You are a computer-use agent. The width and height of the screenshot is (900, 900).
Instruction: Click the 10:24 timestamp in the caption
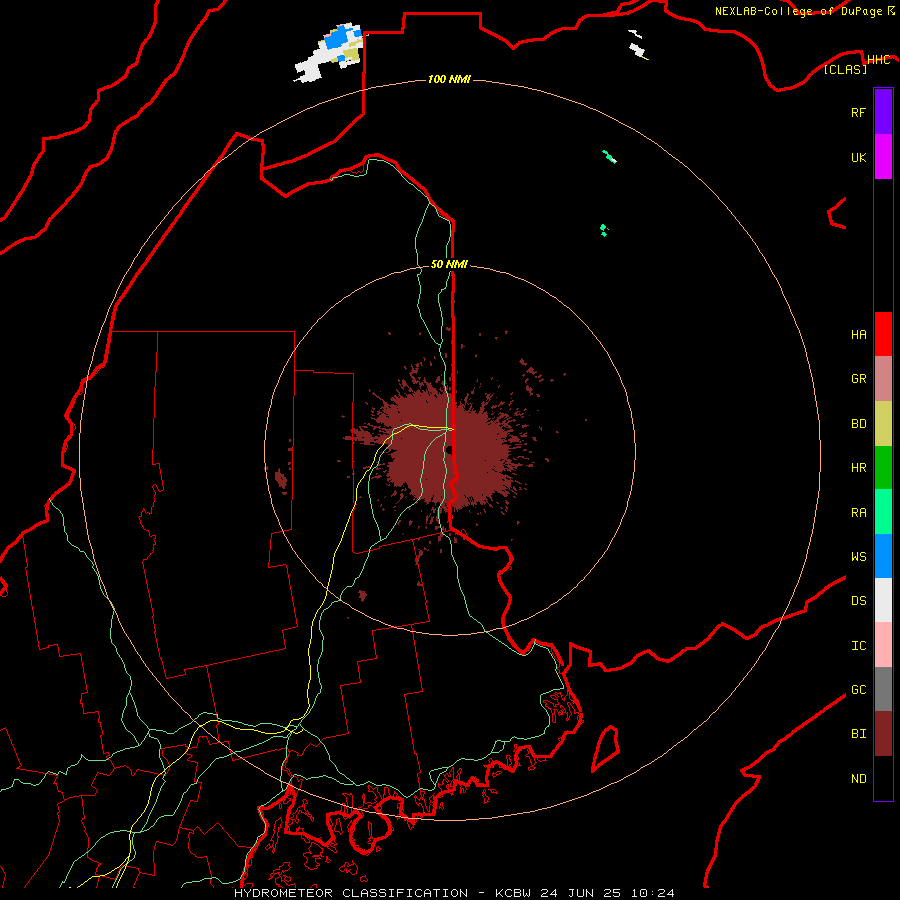[652, 893]
